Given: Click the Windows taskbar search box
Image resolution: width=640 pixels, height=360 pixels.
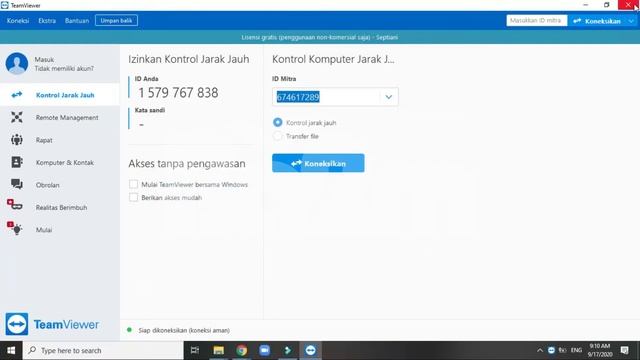Looking at the screenshot, I should pos(103,350).
